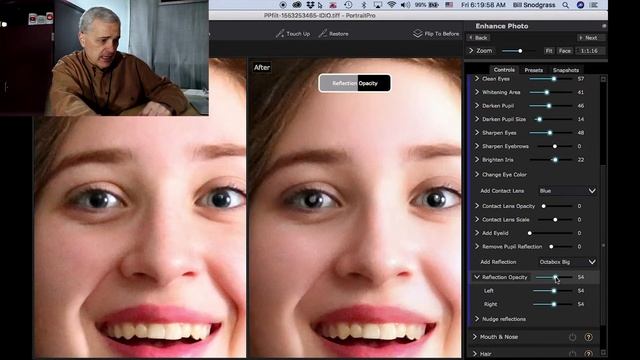
Task: Open the Add Contact Lens dropdown
Action: (x=567, y=191)
